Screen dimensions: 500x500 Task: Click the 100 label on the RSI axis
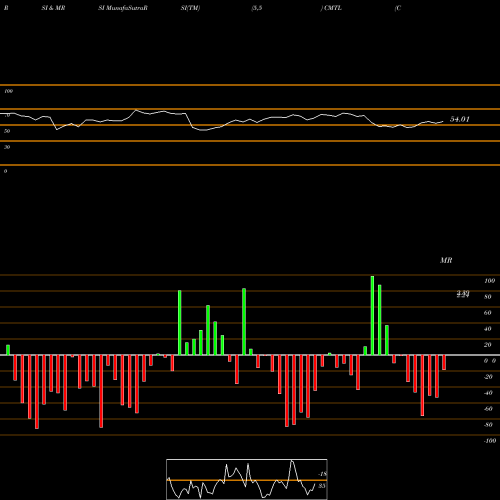point(8,91)
